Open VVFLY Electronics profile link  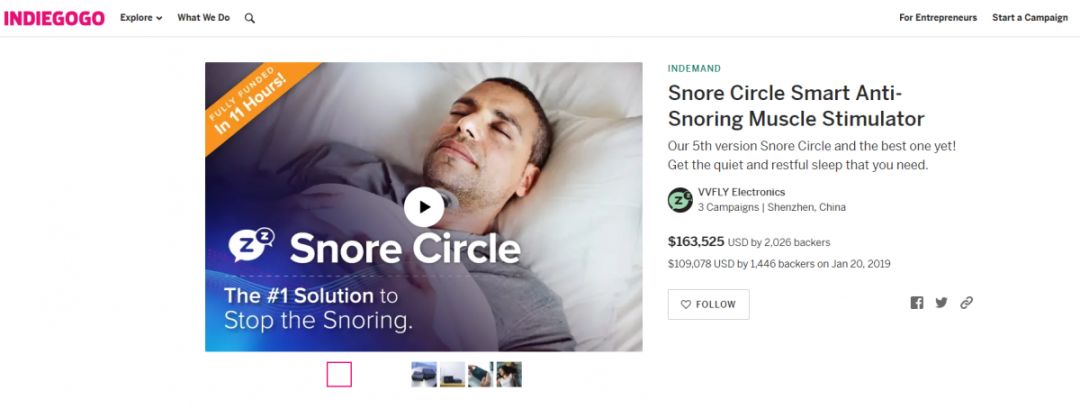[741, 192]
